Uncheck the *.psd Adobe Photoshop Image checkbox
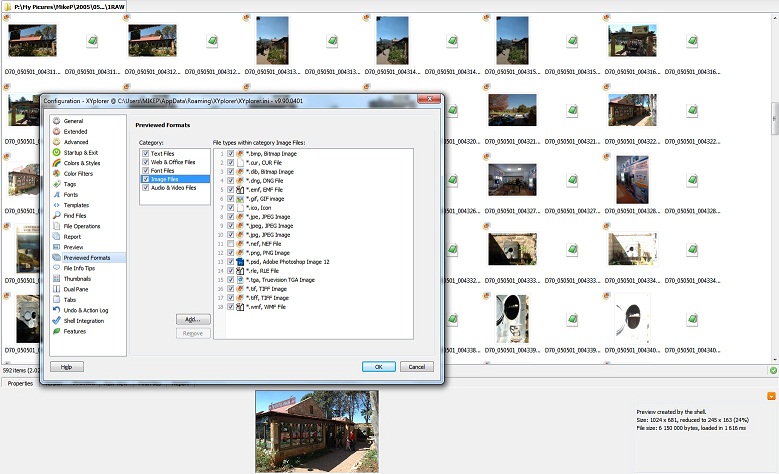 pos(231,261)
